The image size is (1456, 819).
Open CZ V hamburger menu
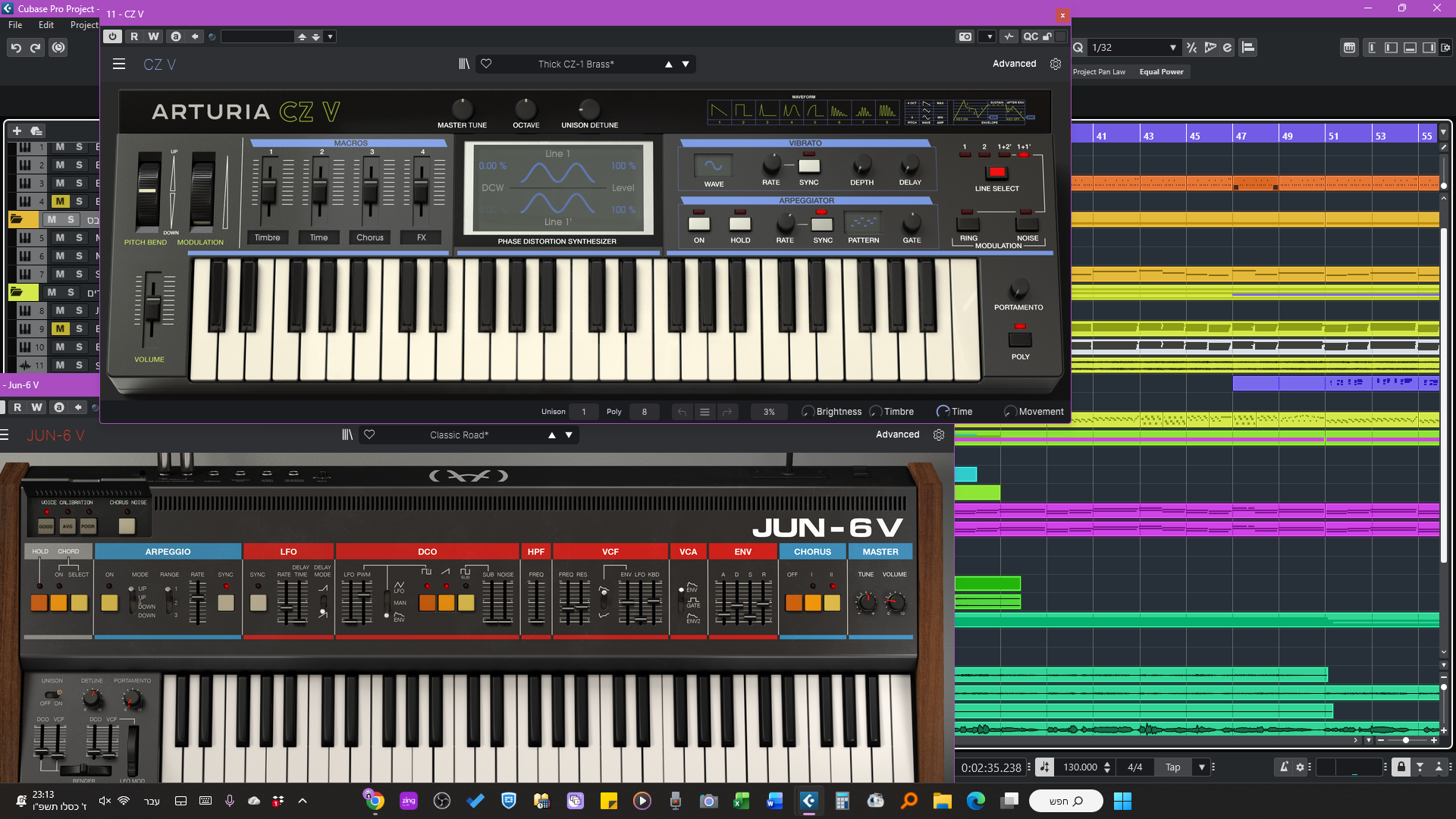click(x=119, y=64)
